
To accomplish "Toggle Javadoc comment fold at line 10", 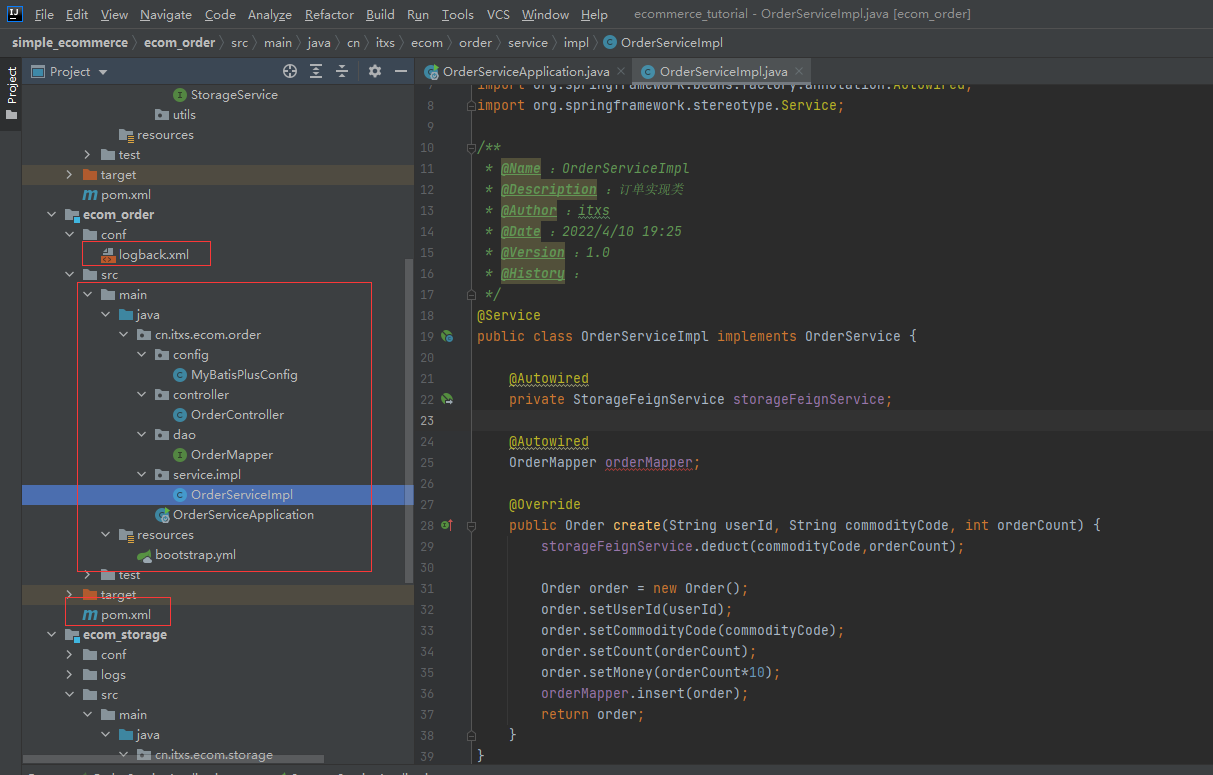I will tap(471, 148).
